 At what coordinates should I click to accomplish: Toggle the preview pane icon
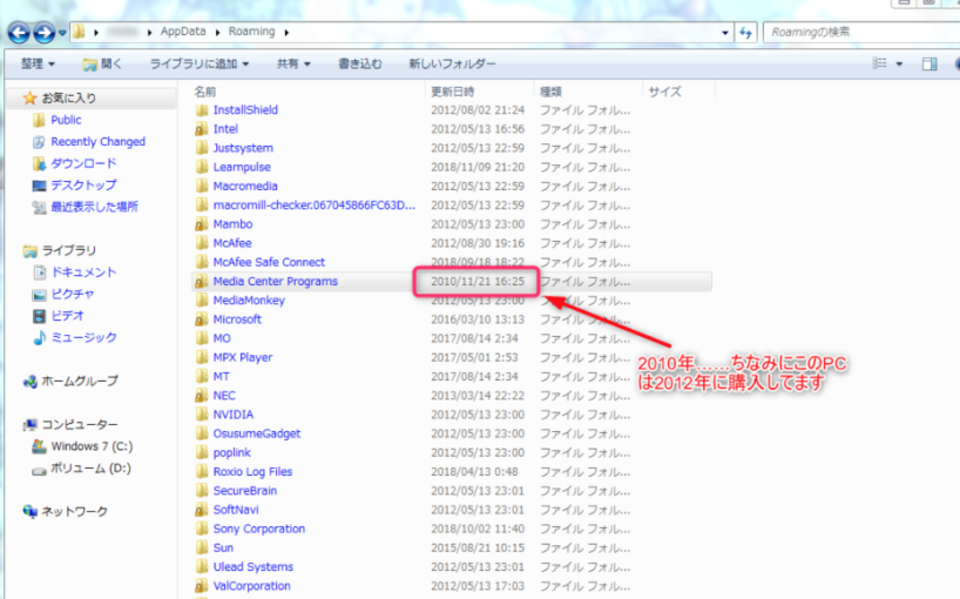click(x=929, y=64)
